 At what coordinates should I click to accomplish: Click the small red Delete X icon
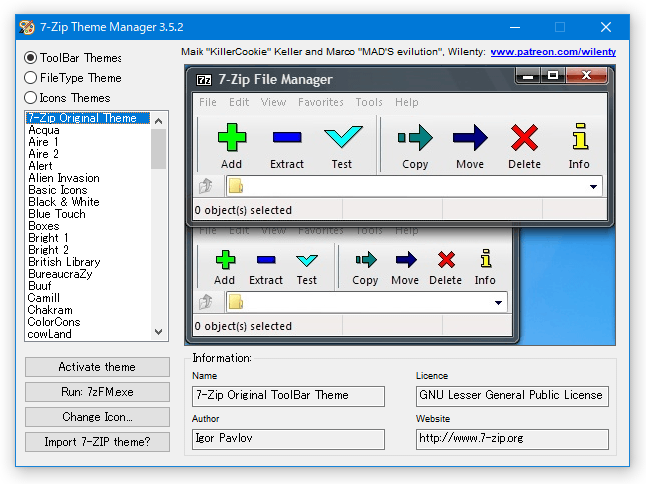click(446, 260)
